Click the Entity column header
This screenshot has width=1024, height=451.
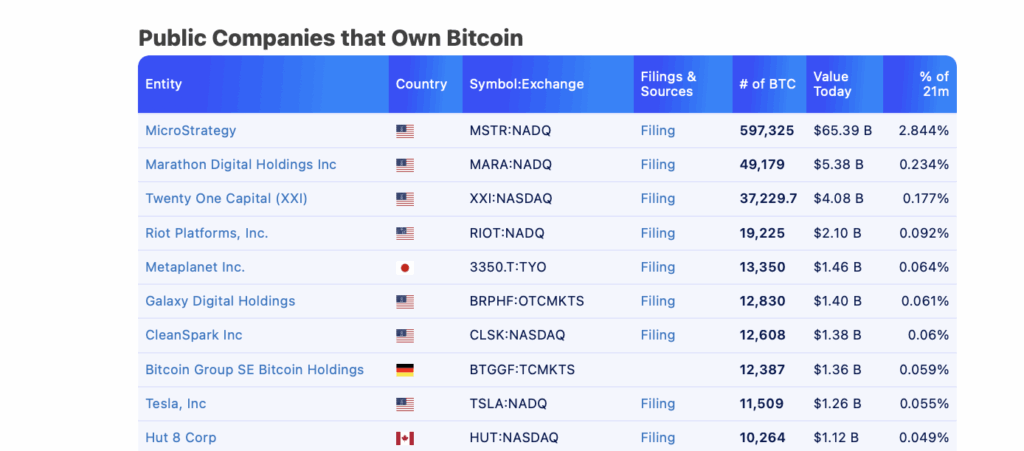pos(163,84)
